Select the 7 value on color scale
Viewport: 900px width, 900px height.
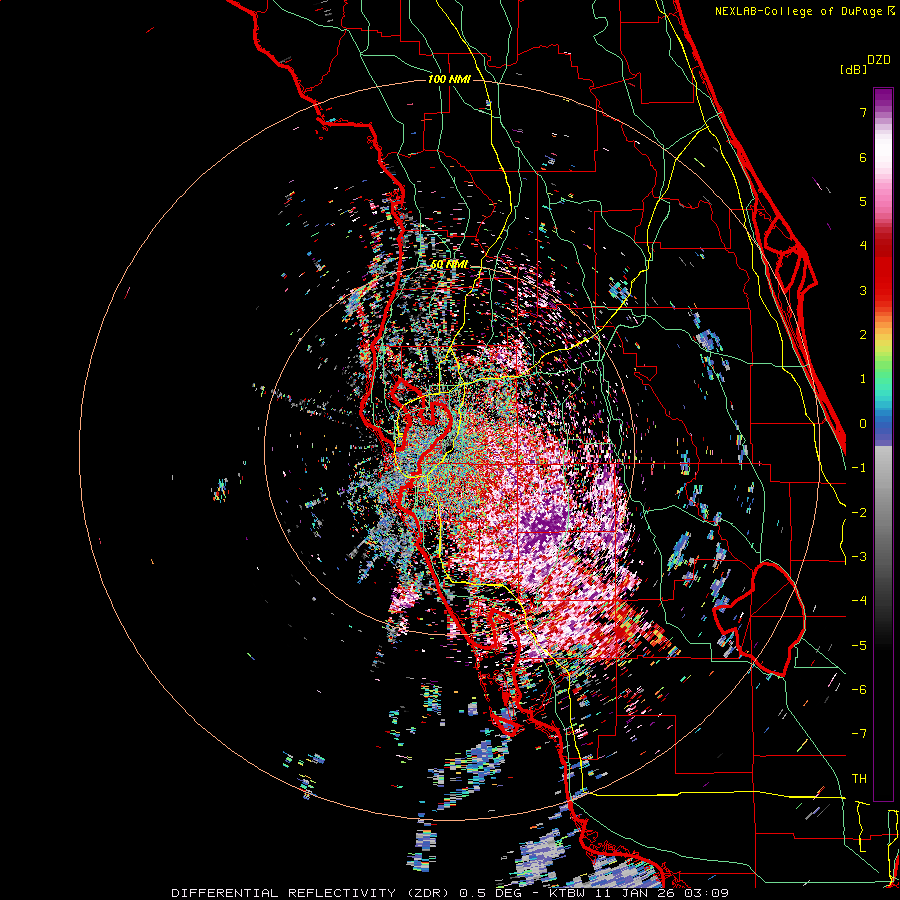pyautogui.click(x=863, y=112)
